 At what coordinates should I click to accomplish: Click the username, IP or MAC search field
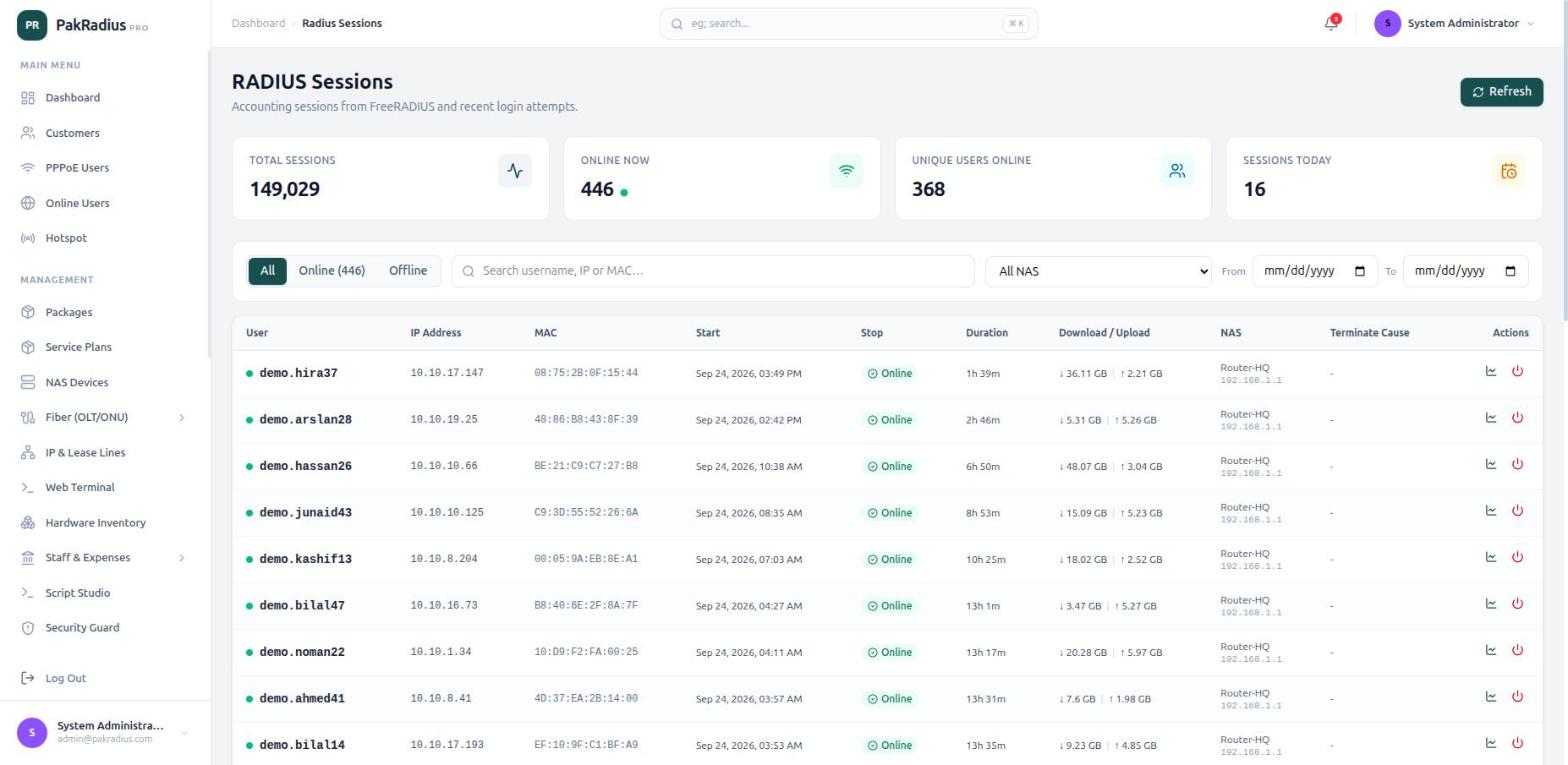pos(713,271)
